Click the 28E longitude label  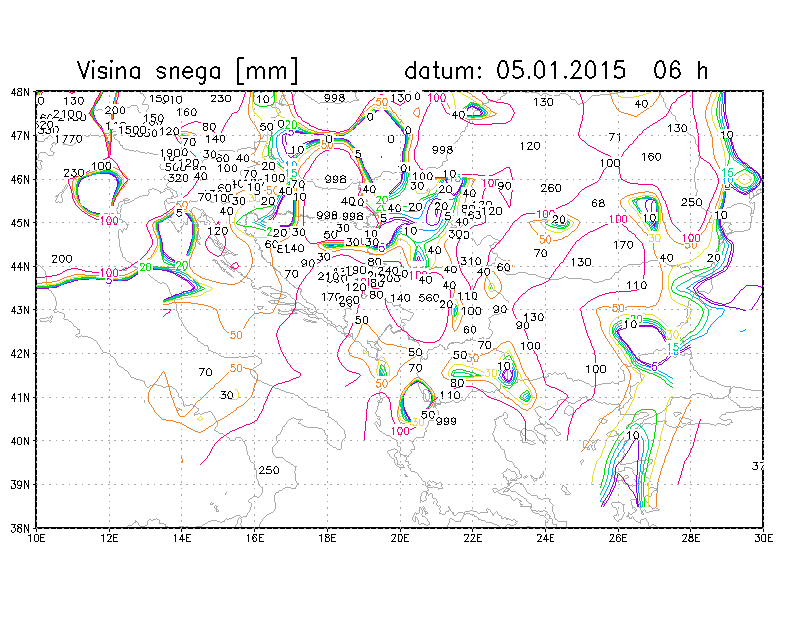click(691, 538)
